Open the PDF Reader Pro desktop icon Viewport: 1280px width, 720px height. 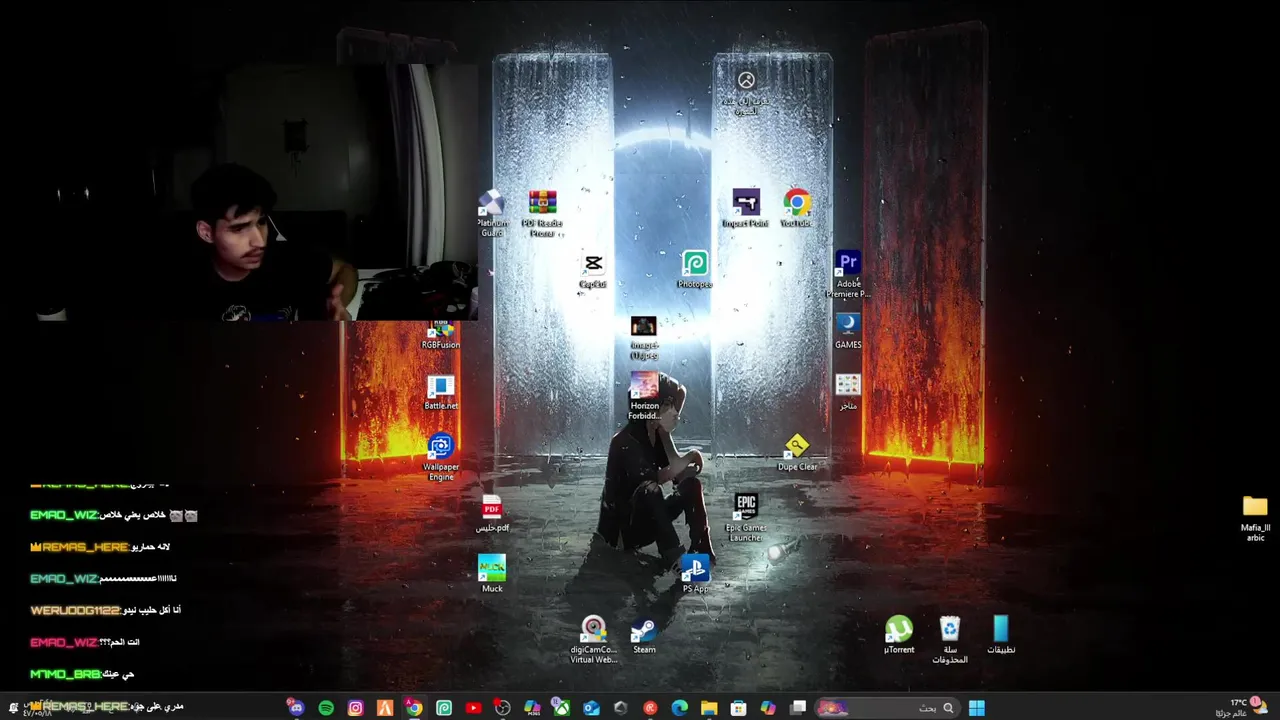542,213
